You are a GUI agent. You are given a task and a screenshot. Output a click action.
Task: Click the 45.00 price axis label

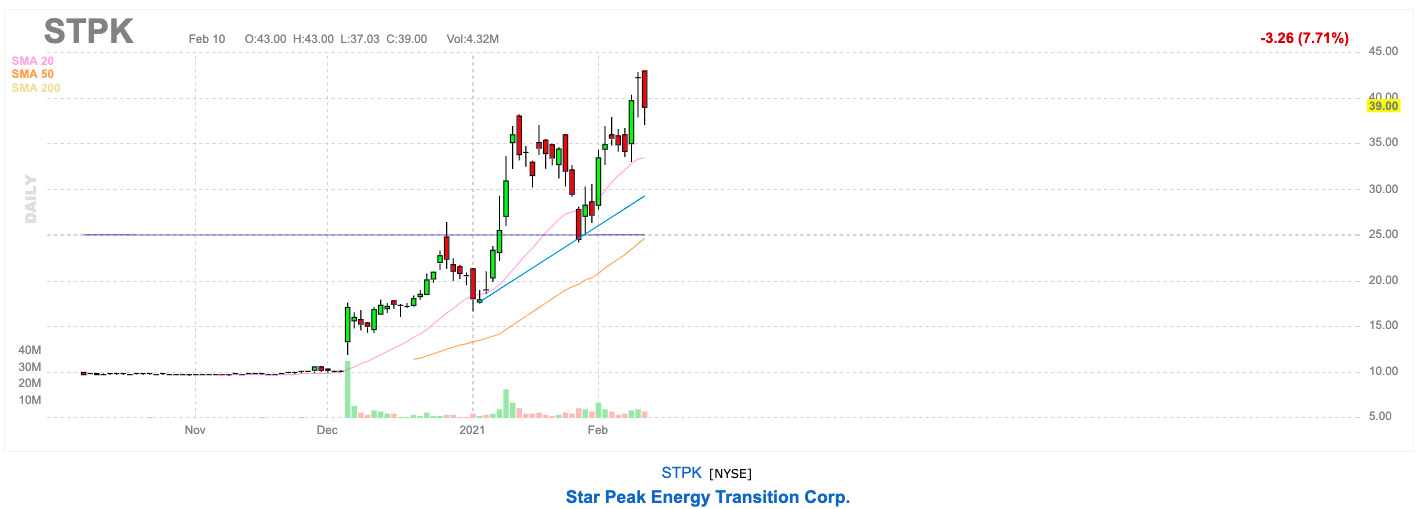pyautogui.click(x=1384, y=52)
